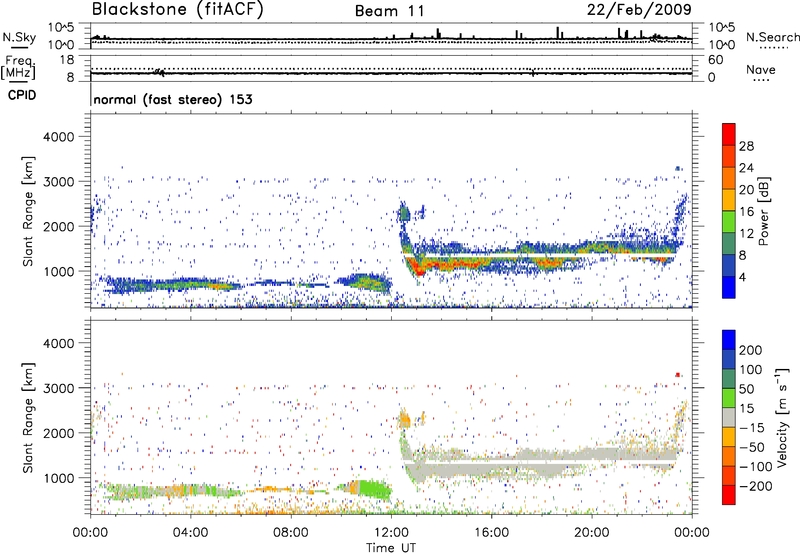Click the "200" velocity scale value

[x=751, y=350]
